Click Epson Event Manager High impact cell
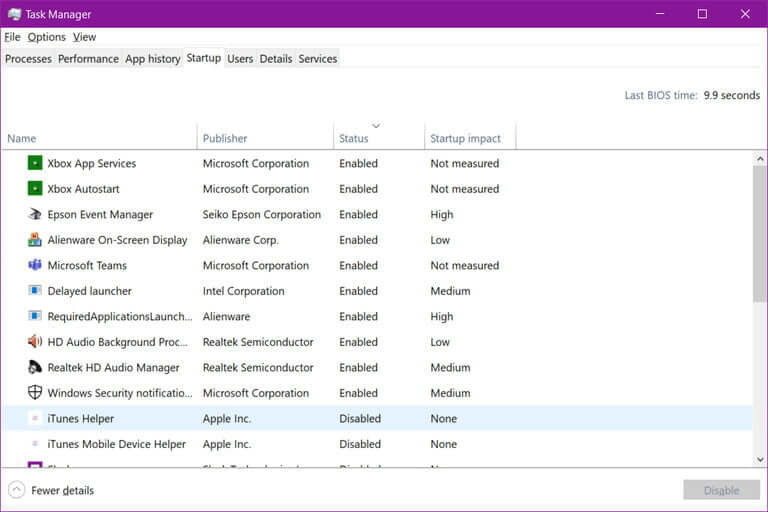The height and width of the screenshot is (512, 768). point(442,215)
